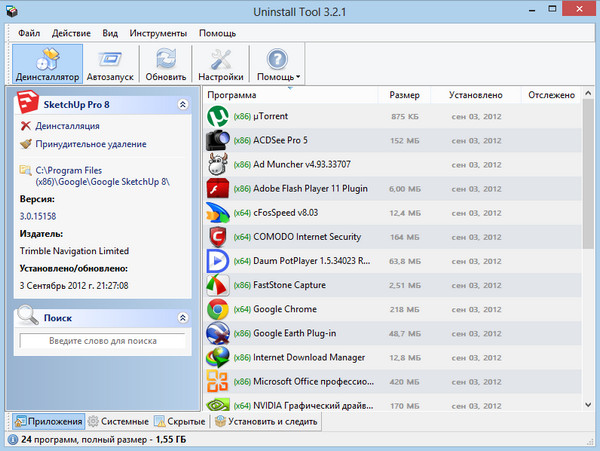Switch to the Скрытые tab
600x451 pixels.
pyautogui.click(x=180, y=422)
